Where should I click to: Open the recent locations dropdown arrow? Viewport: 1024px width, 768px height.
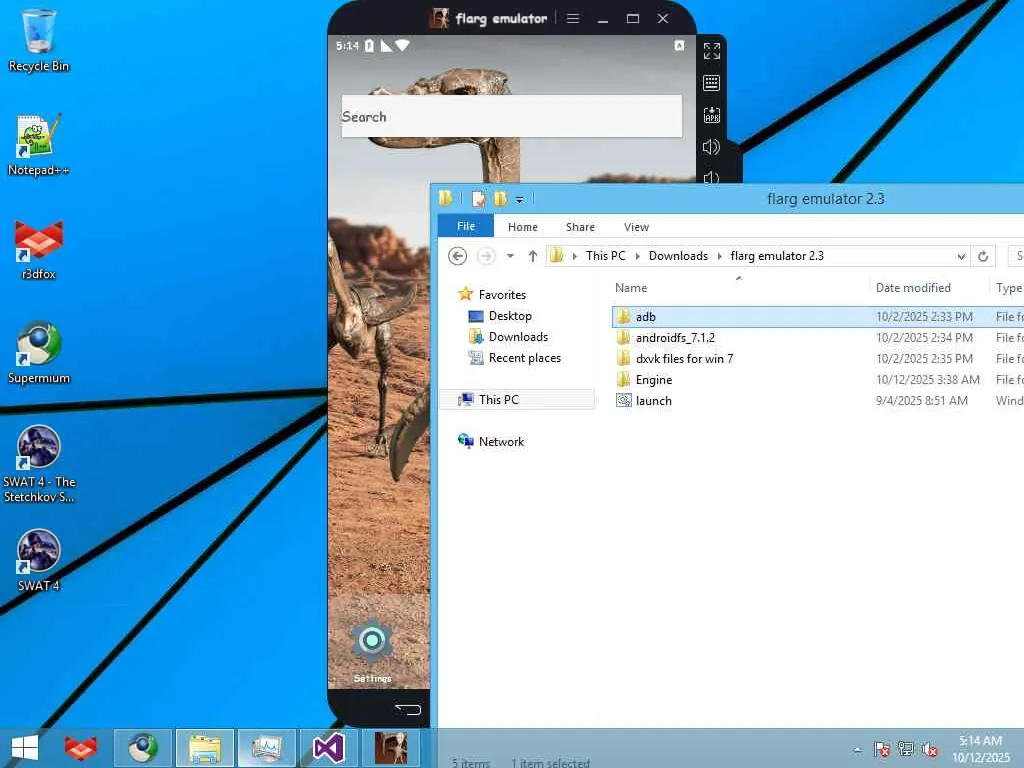point(510,256)
